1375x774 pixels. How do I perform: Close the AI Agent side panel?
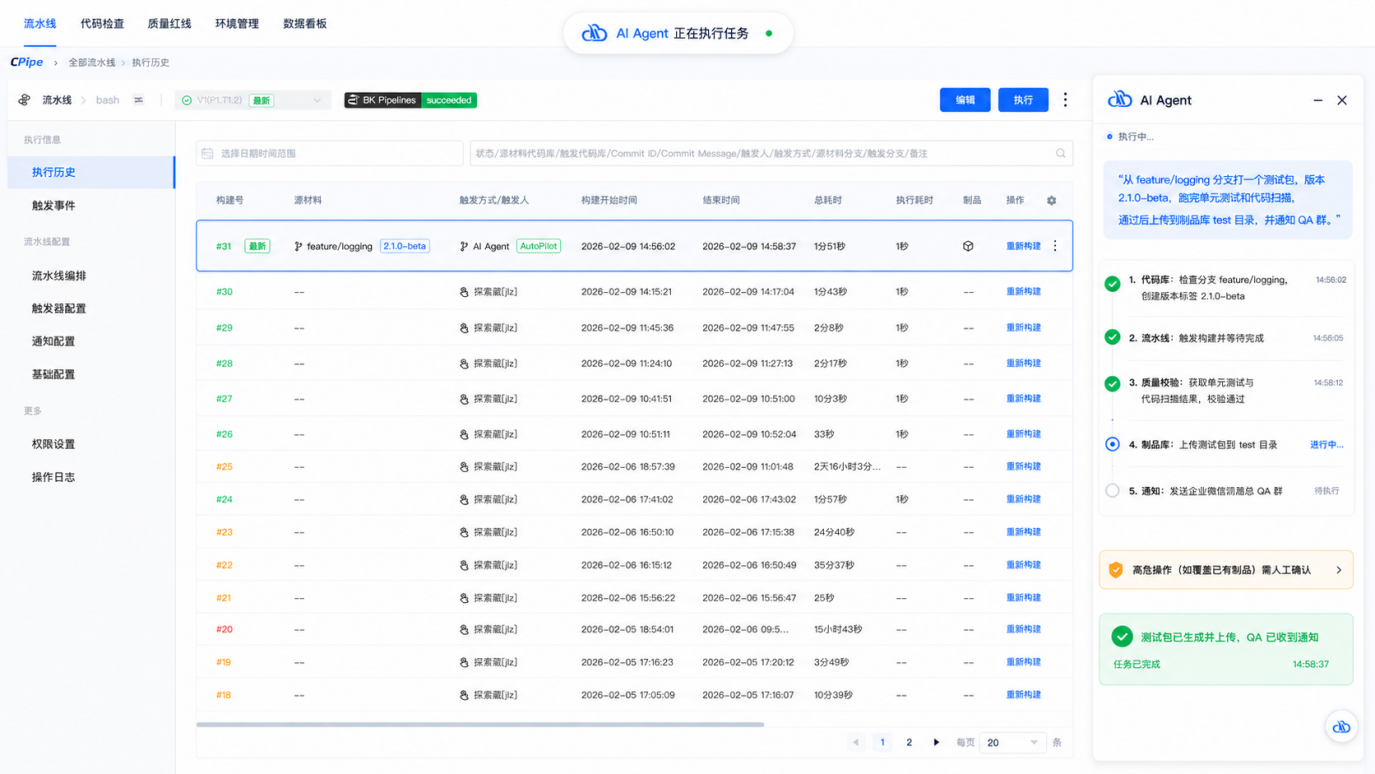click(x=1342, y=100)
